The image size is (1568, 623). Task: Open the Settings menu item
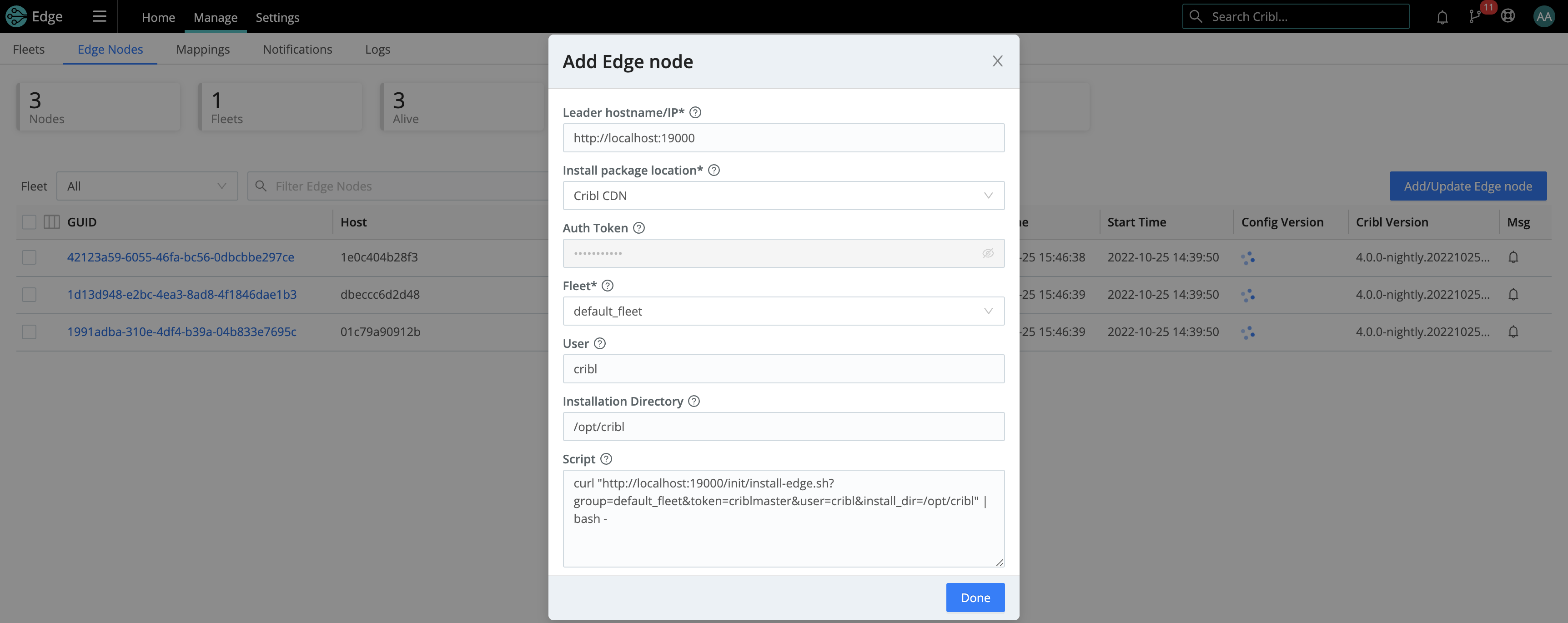point(277,18)
